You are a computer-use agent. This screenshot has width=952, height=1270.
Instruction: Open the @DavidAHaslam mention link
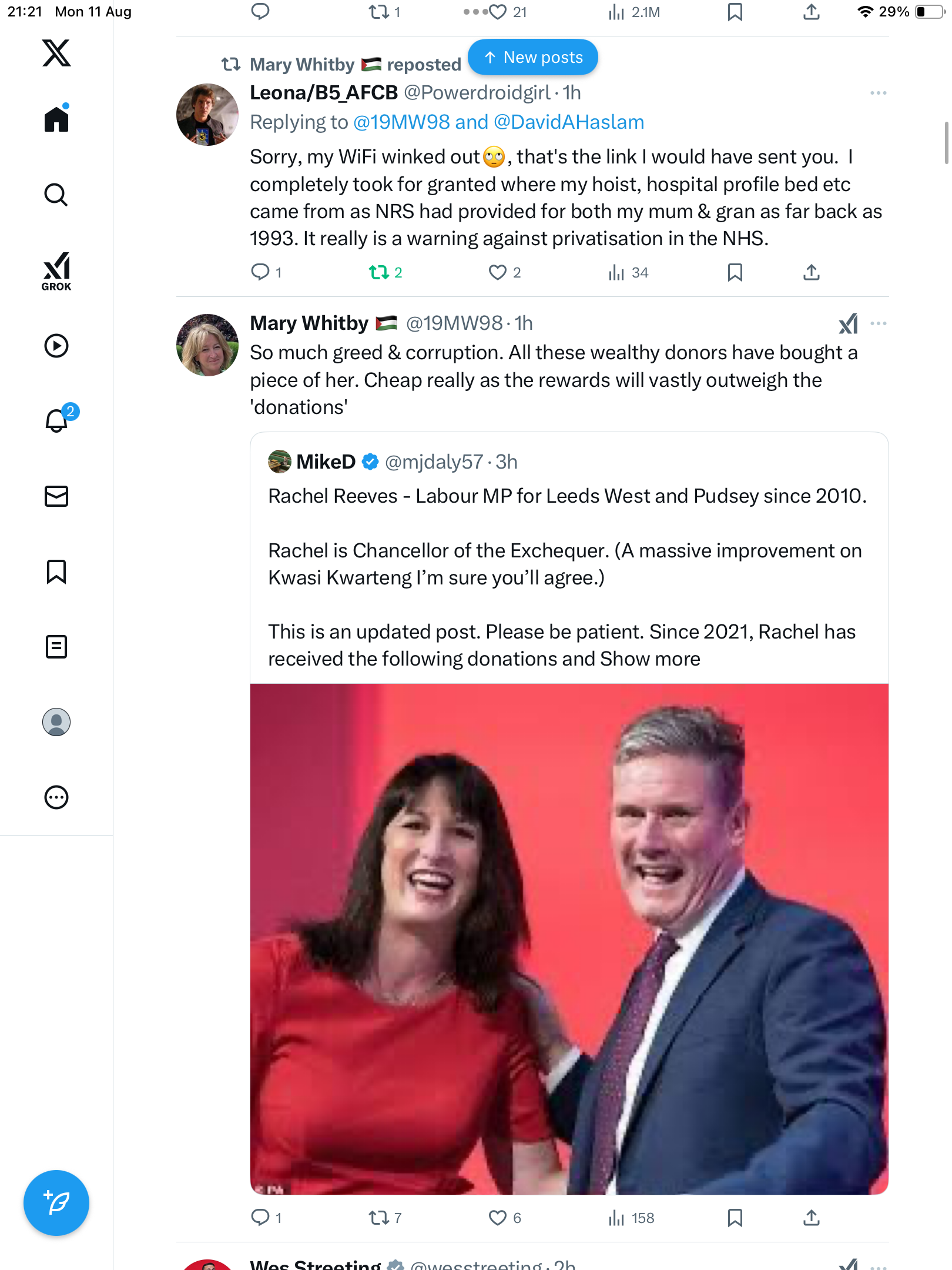[569, 122]
